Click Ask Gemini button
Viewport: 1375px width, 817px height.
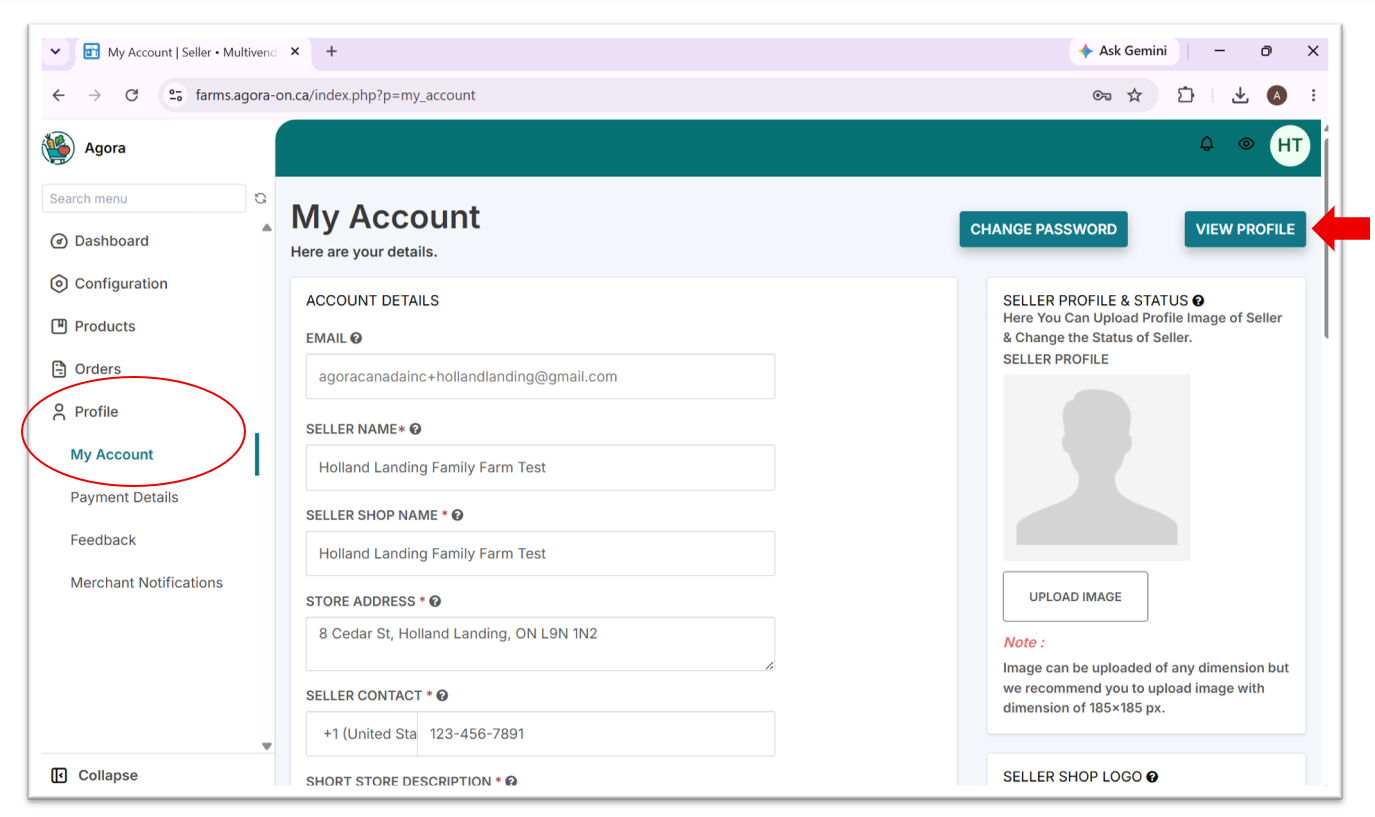click(x=1122, y=51)
